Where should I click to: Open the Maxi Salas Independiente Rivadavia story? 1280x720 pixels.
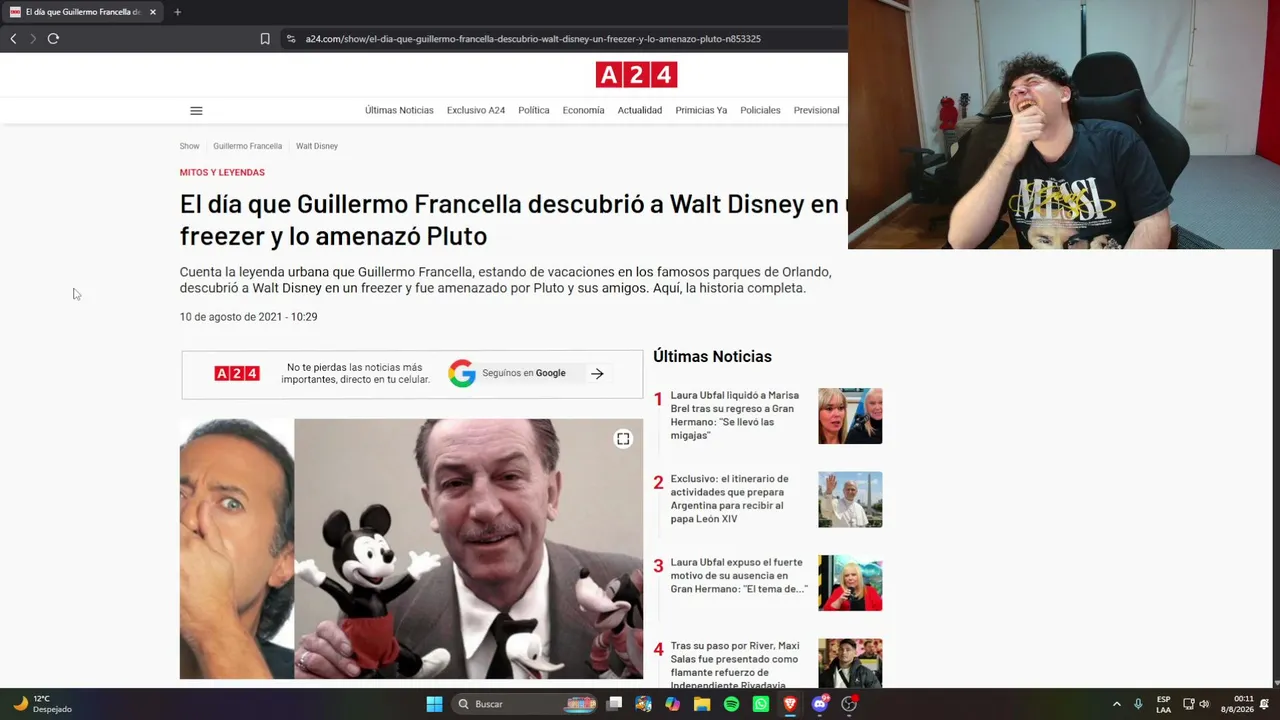click(735, 666)
